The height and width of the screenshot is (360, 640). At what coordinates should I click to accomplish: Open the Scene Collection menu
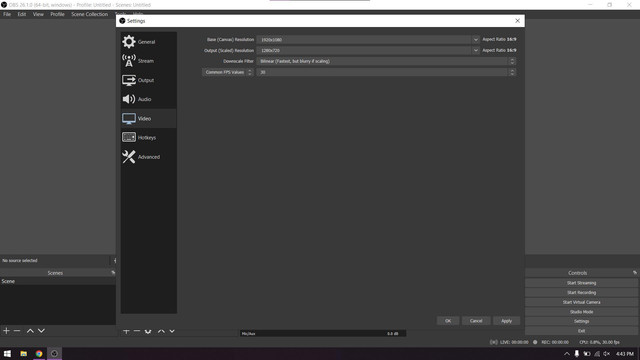89,14
